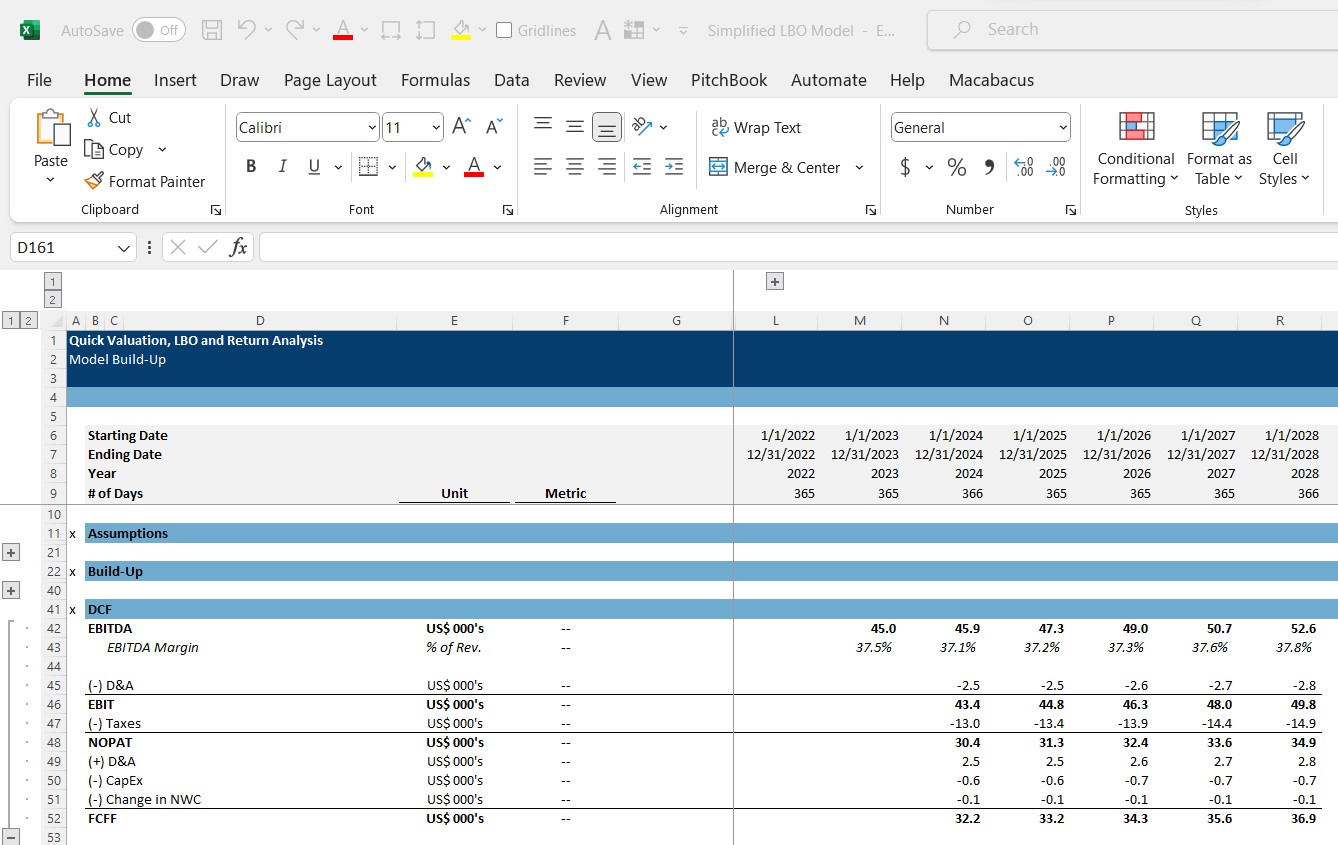This screenshot has height=845, width=1338.
Task: Open Conditional Formatting options
Action: [x=1134, y=147]
